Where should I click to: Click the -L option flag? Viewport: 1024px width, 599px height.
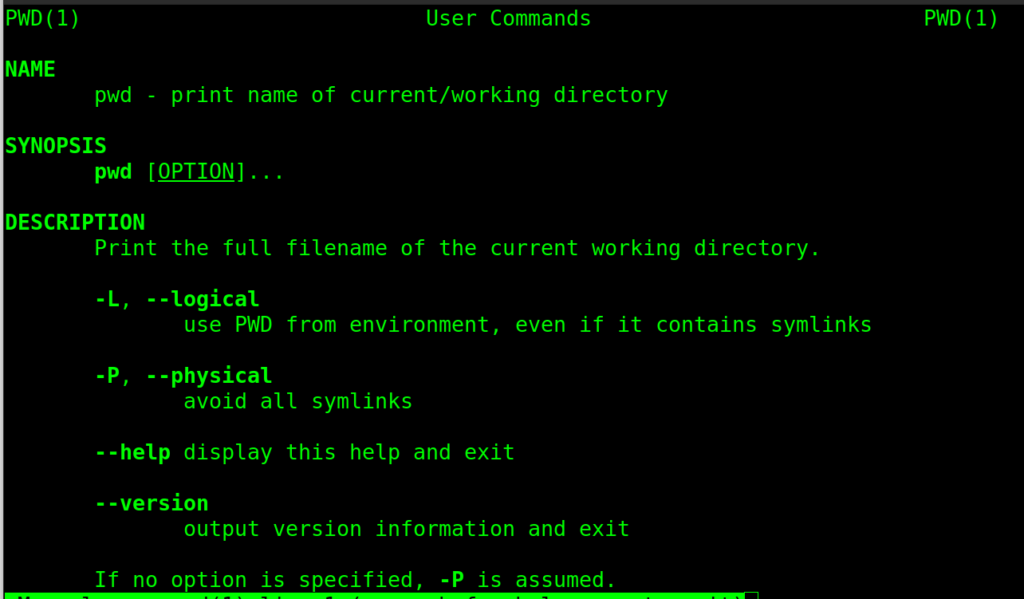107,299
